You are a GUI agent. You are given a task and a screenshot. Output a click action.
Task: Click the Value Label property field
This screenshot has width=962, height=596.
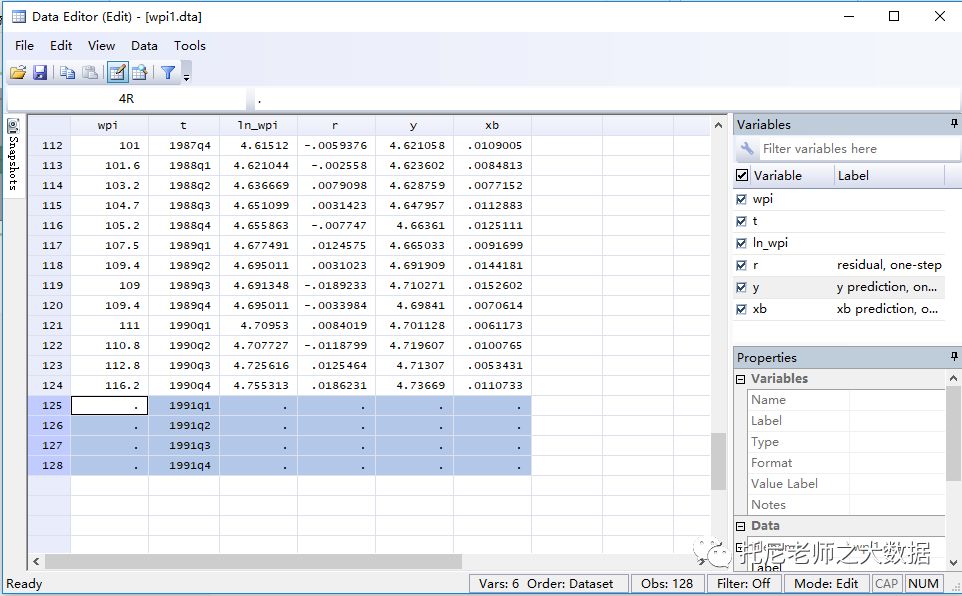point(897,484)
